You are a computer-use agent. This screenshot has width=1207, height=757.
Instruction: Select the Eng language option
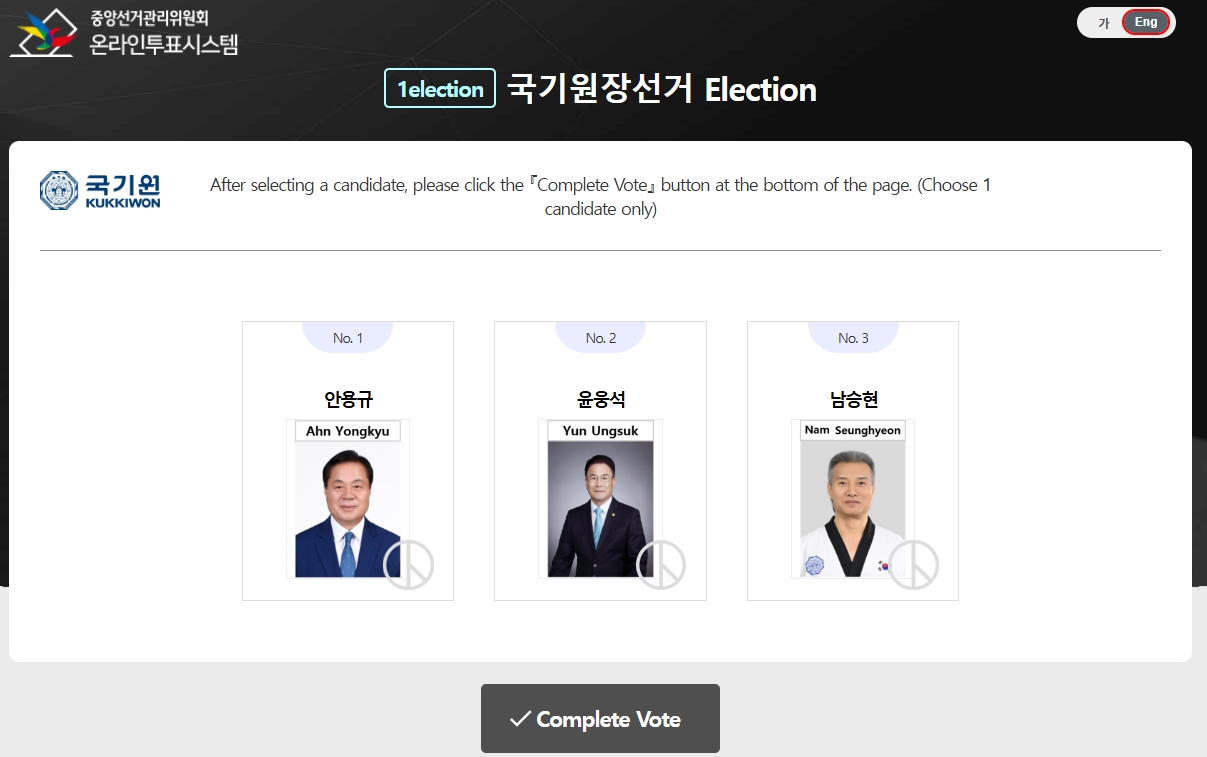pos(1146,22)
